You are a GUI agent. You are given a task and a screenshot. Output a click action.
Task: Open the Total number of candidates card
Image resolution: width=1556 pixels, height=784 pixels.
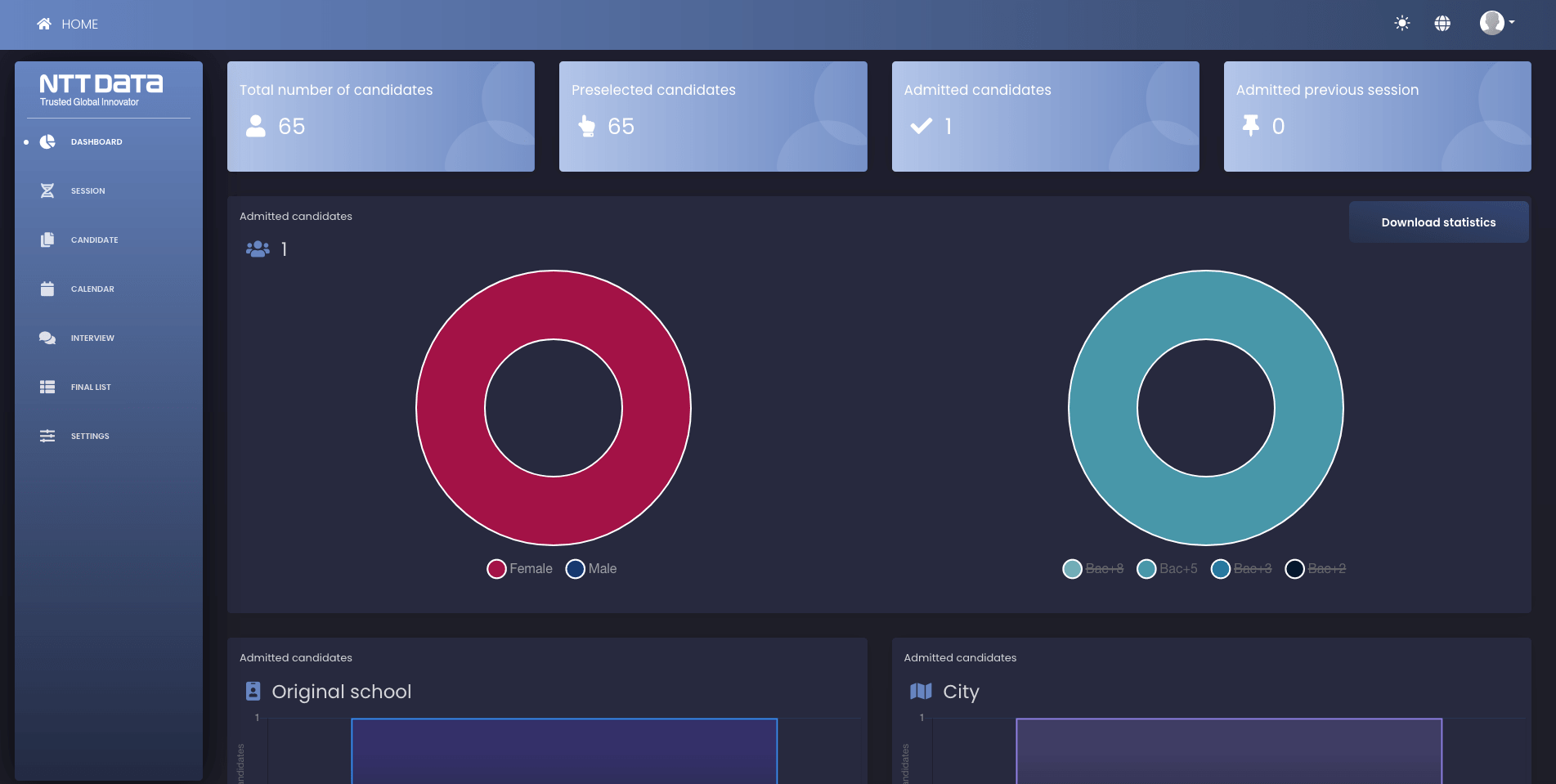coord(381,116)
